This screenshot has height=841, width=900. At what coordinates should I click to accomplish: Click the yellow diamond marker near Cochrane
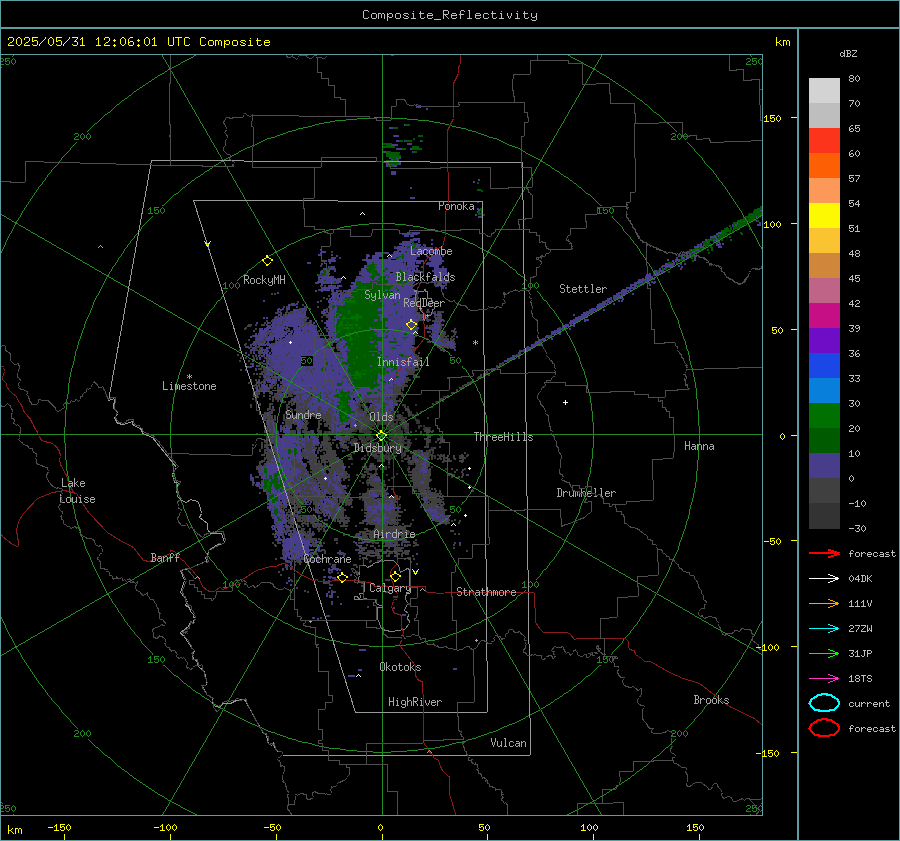coord(342,577)
